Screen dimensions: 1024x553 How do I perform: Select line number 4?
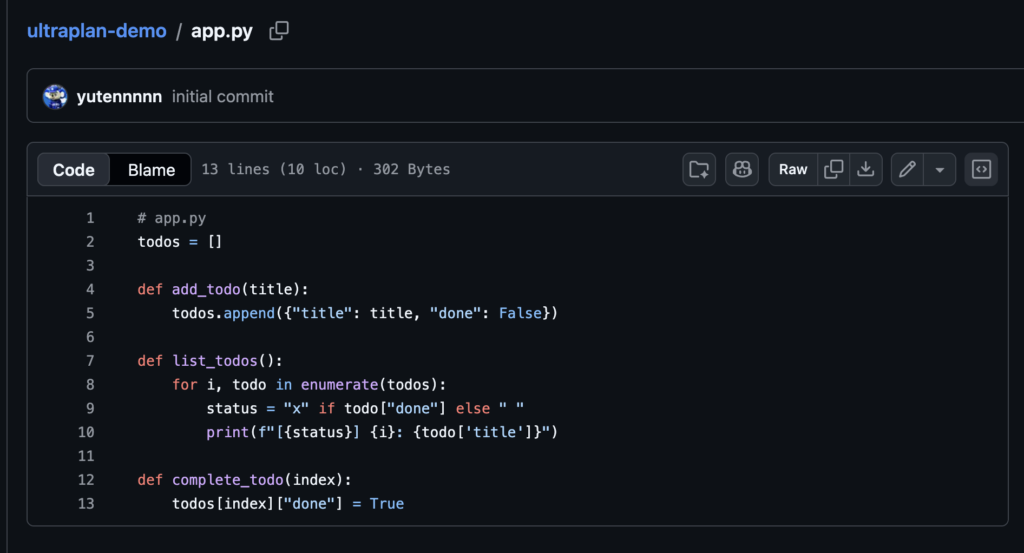tap(90, 290)
